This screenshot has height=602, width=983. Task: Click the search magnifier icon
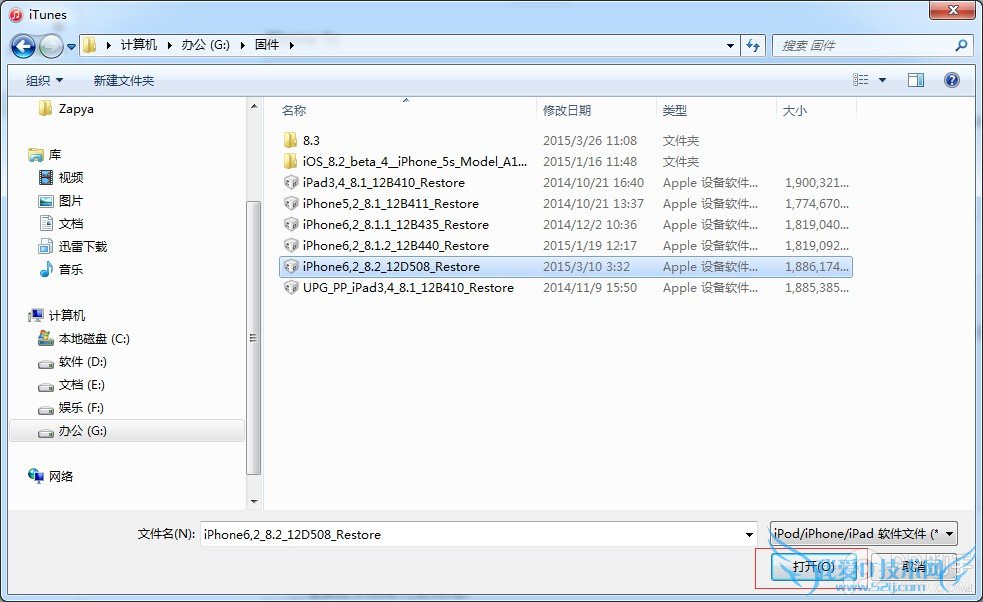[x=960, y=45]
